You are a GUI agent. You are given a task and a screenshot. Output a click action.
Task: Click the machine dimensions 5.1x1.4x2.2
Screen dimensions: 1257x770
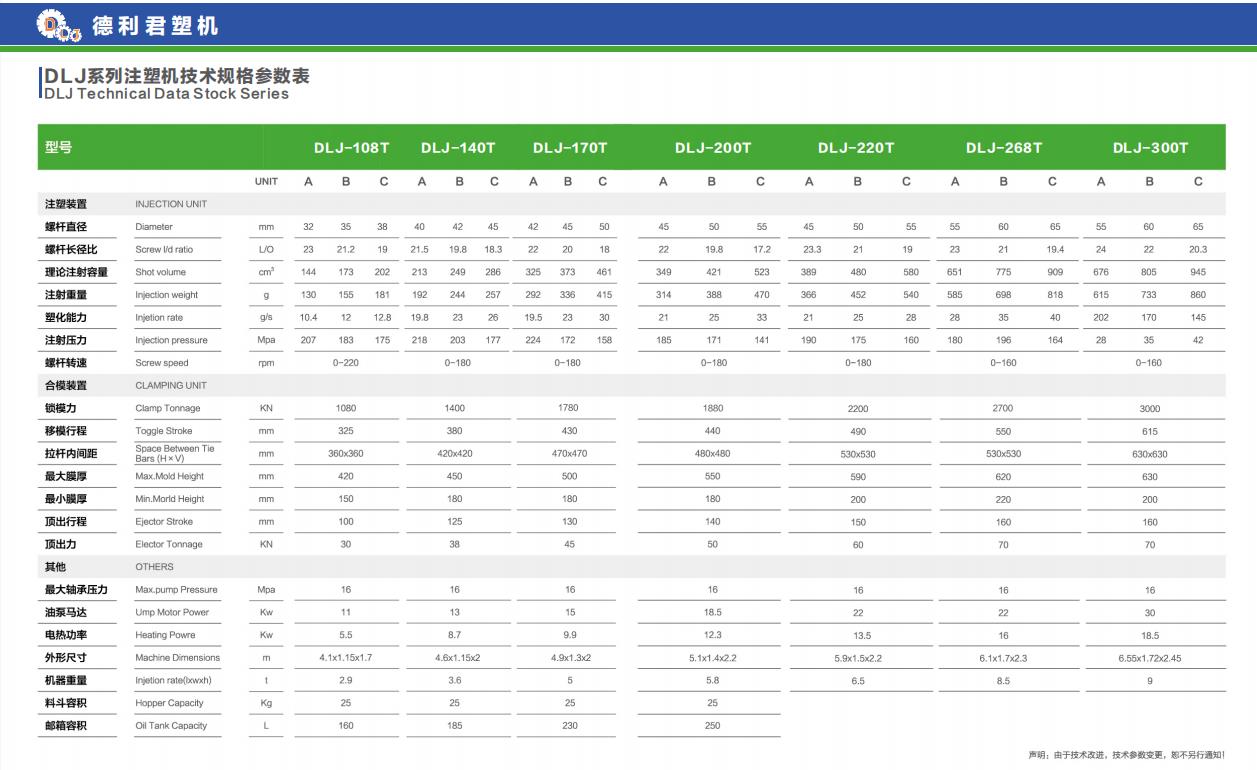pyautogui.click(x=712, y=658)
